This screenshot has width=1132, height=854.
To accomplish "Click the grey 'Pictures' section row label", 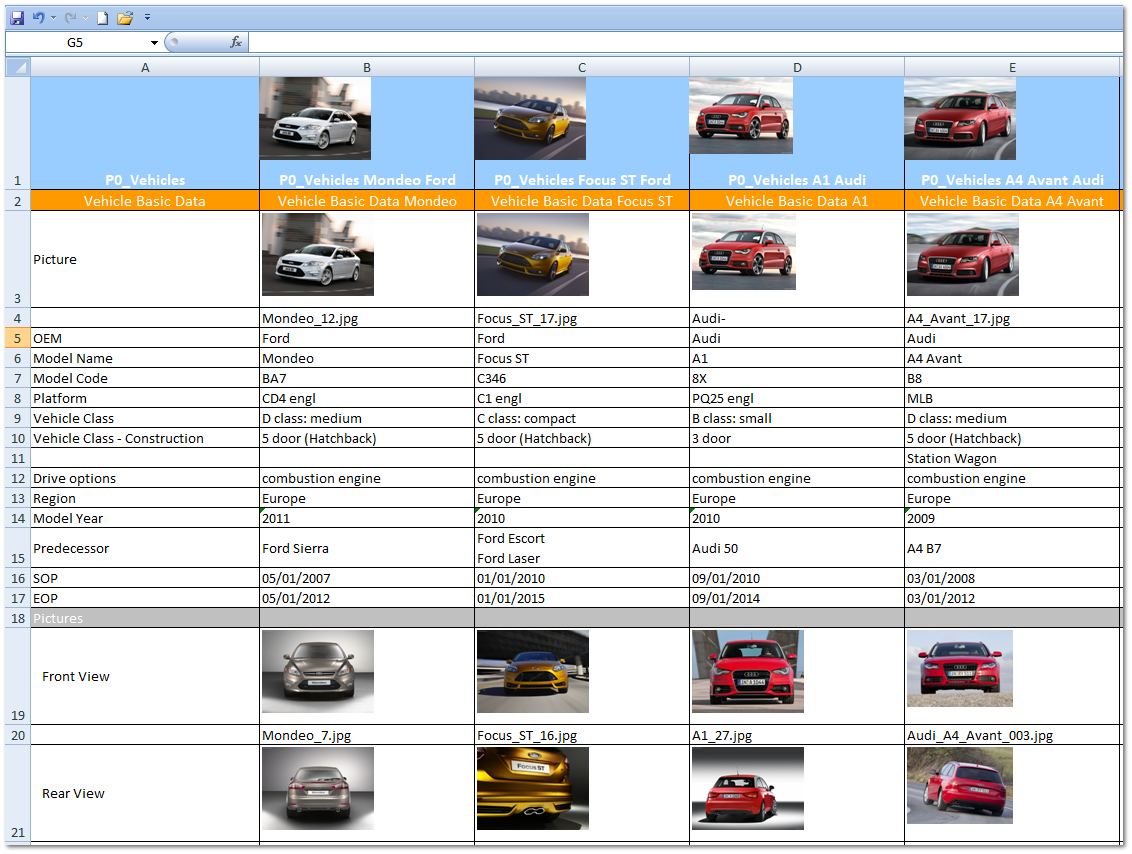I will (x=145, y=619).
